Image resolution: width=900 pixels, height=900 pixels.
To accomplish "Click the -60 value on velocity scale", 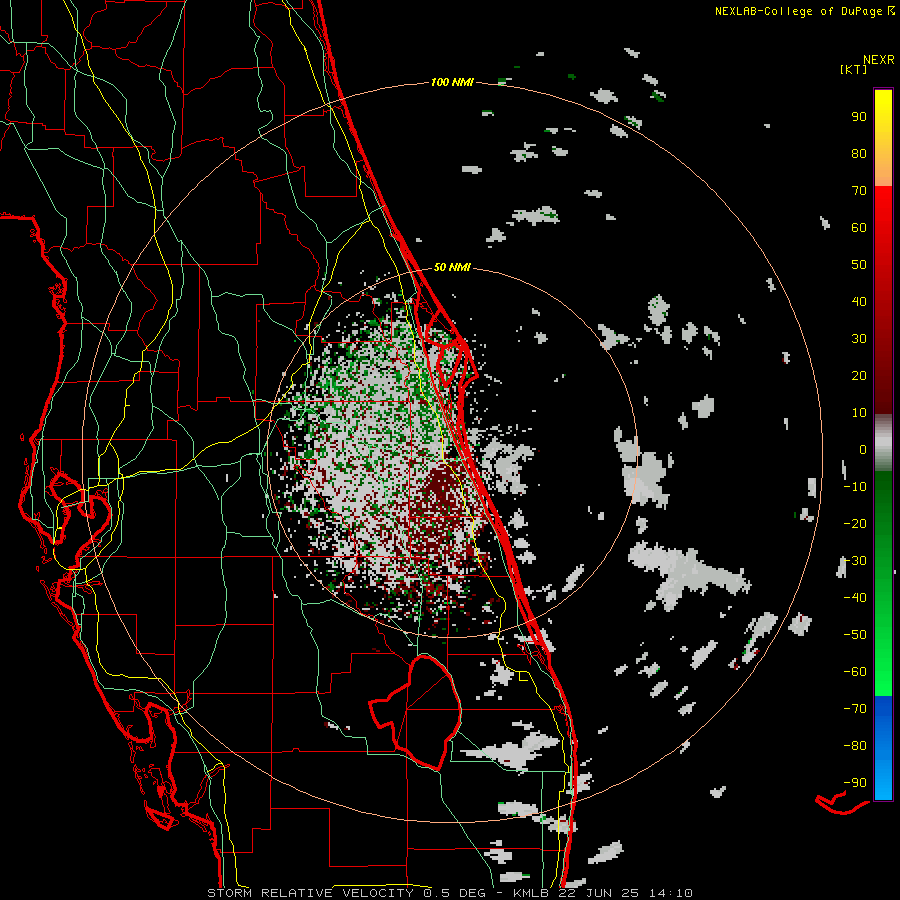I will coord(855,672).
